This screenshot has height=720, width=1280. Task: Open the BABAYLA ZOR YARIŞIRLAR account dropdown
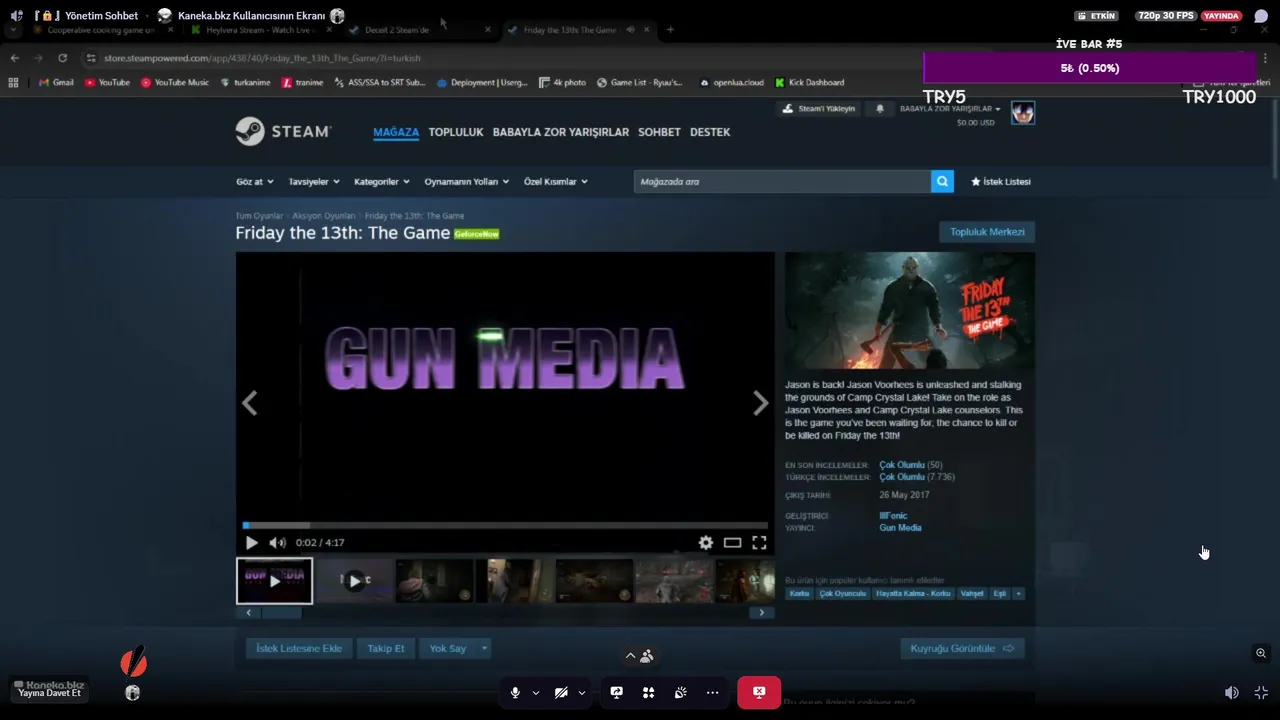(x=950, y=108)
